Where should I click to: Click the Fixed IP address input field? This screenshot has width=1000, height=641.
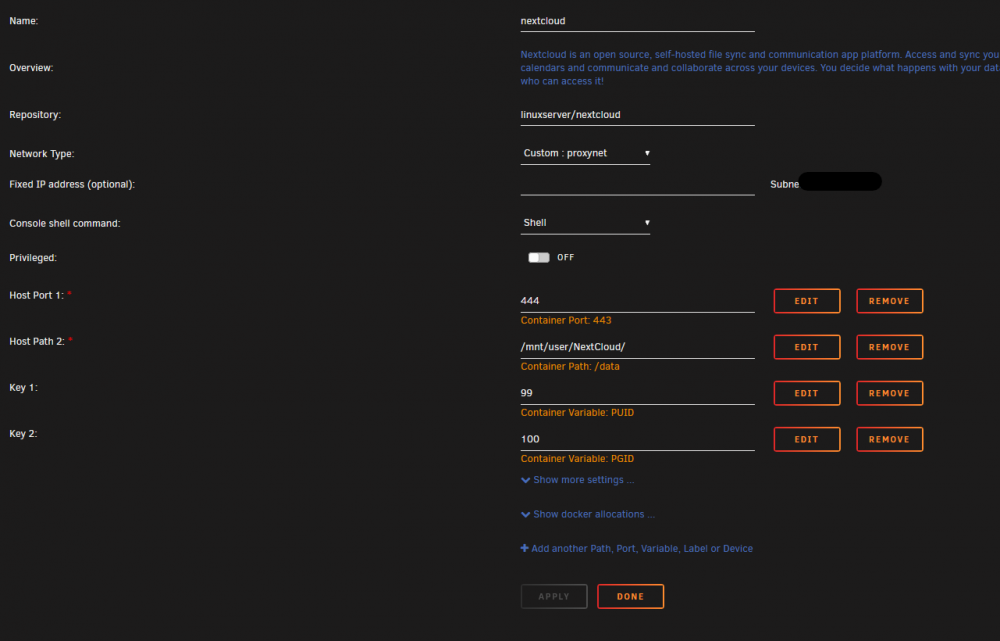[637, 184]
